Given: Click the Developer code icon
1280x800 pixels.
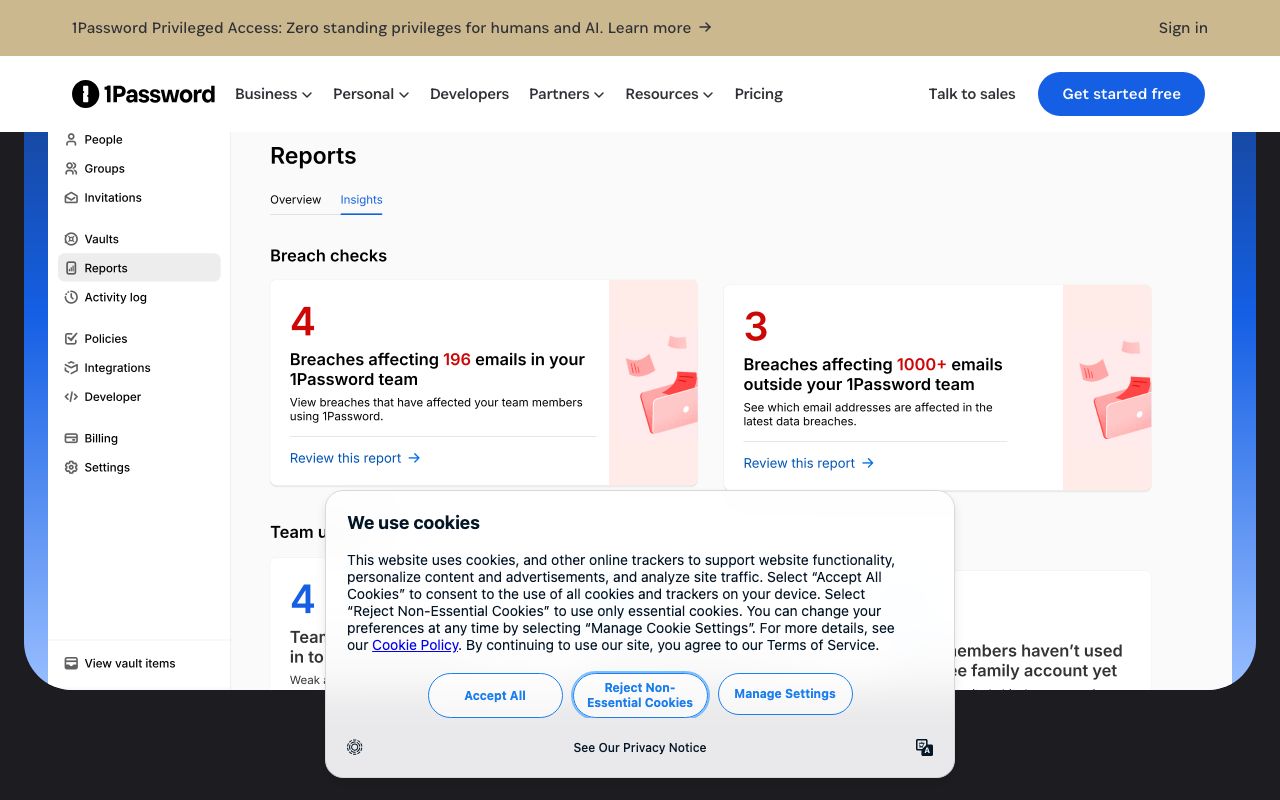Looking at the screenshot, I should pos(71,397).
